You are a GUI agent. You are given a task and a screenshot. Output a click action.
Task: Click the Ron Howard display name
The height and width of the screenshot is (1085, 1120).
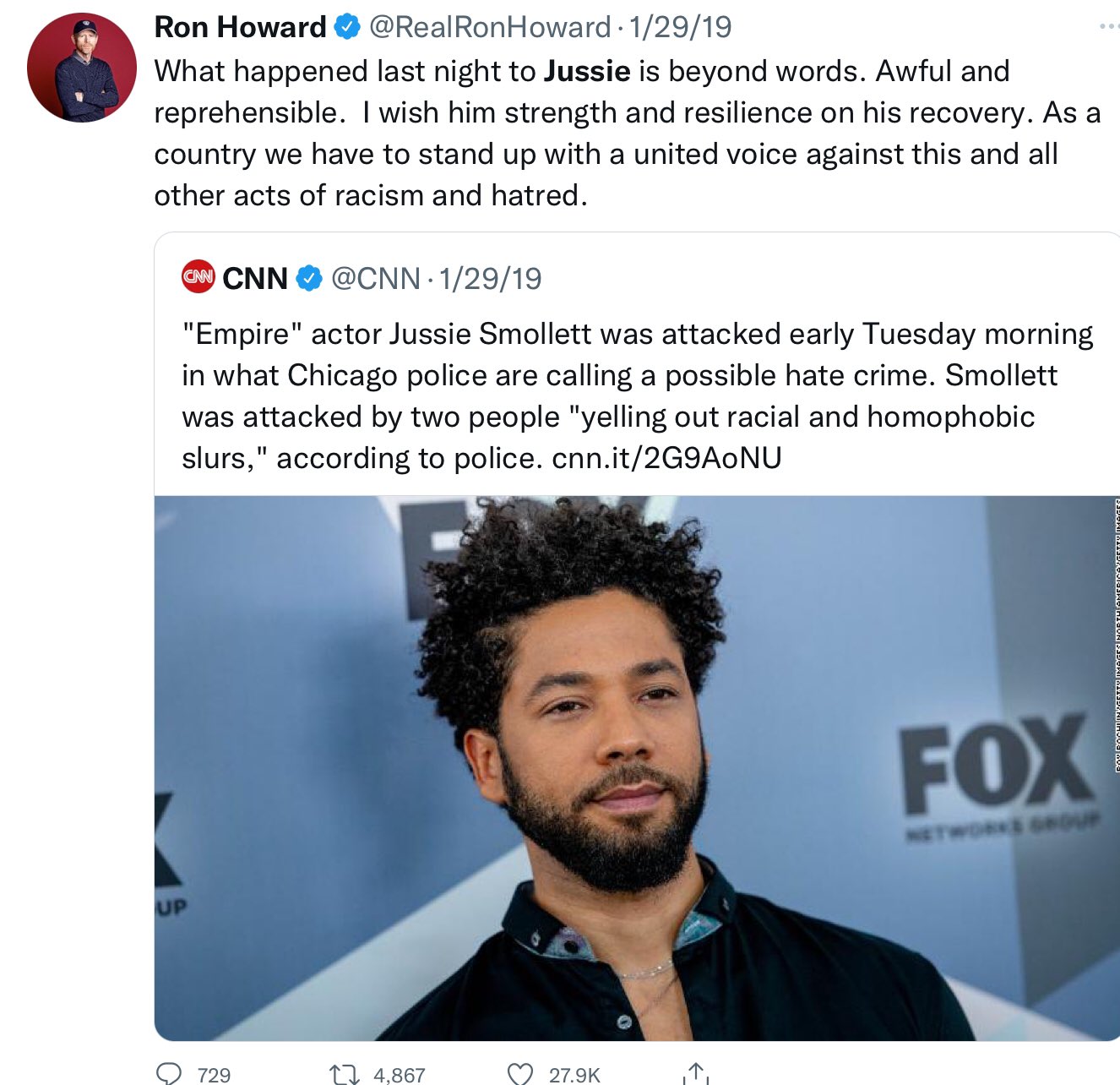tap(240, 27)
